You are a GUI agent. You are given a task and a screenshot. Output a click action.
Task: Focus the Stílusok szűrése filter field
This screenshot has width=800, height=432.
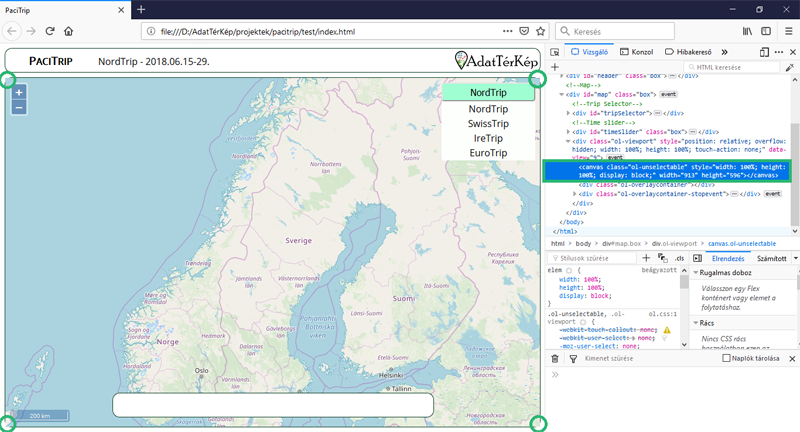[592, 258]
